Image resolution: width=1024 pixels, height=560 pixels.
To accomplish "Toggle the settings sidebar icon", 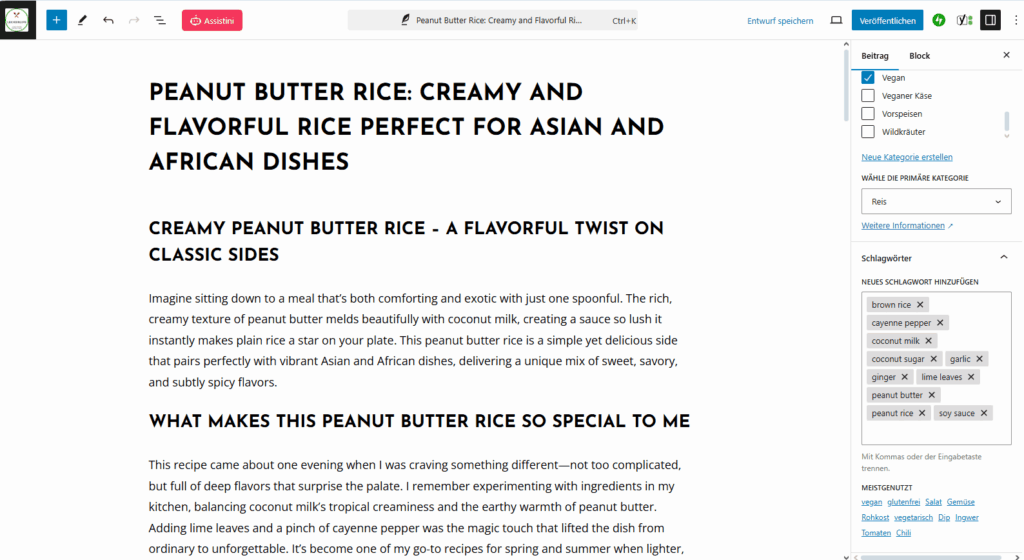I will coord(989,20).
